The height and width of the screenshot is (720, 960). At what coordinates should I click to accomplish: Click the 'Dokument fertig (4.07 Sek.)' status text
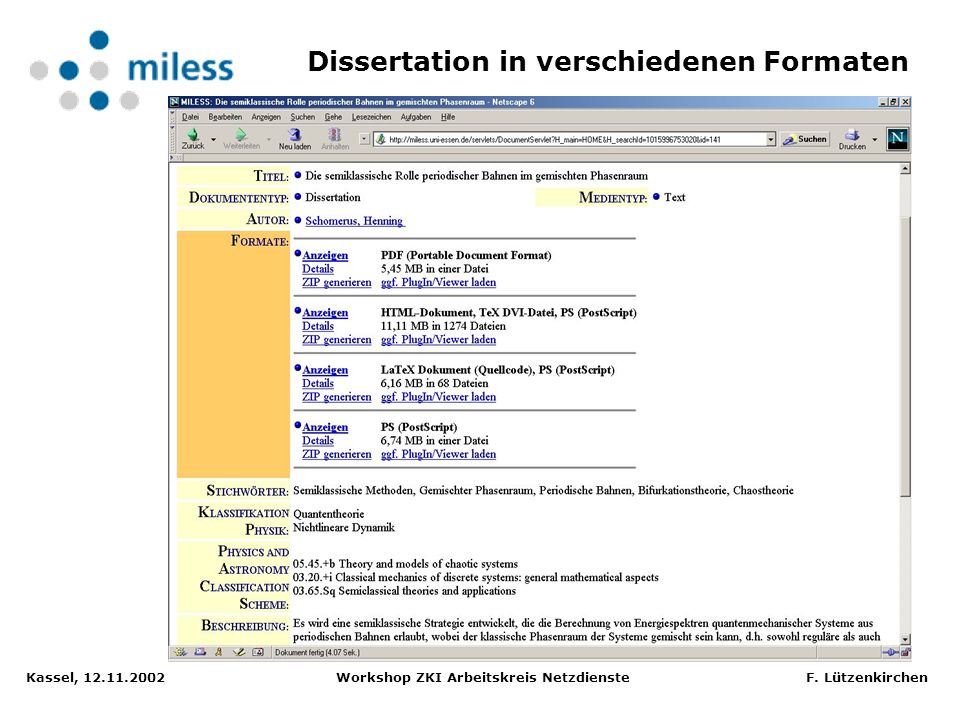[317, 653]
